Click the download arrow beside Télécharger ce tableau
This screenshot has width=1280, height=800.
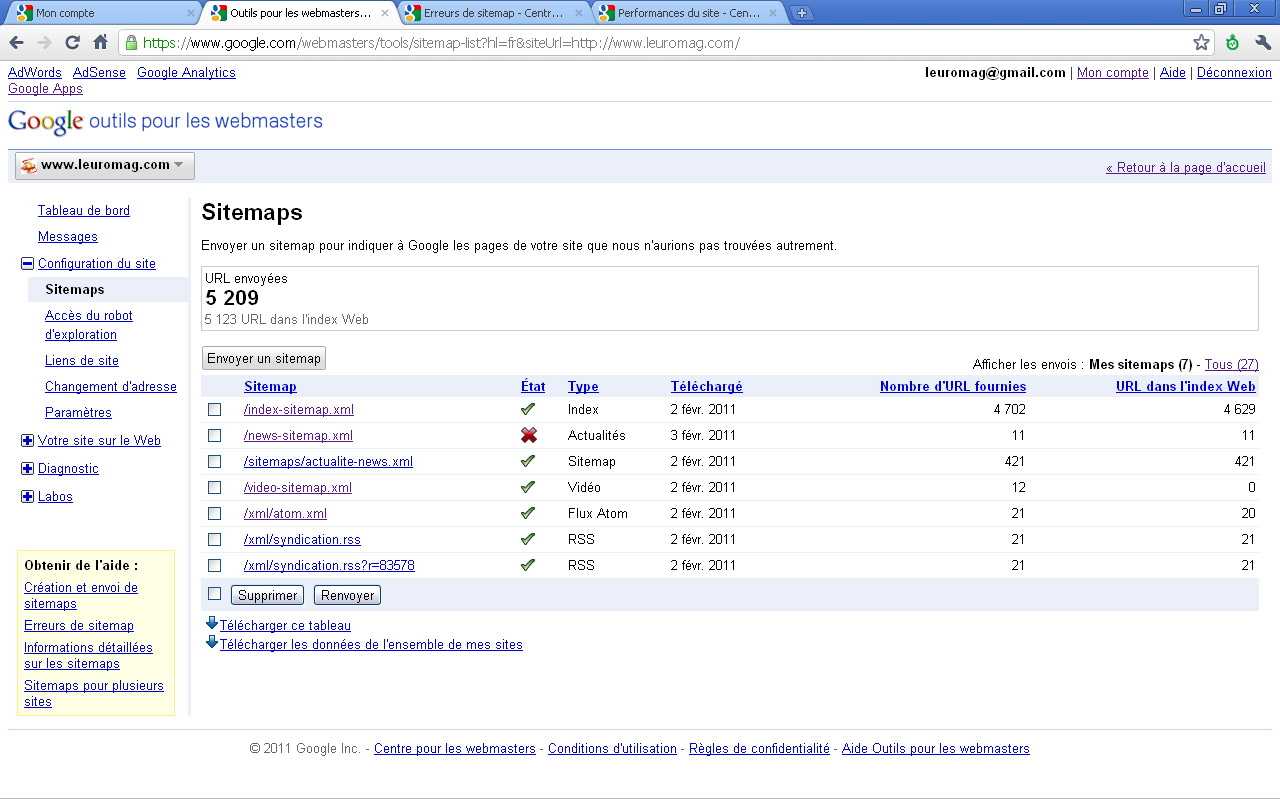click(x=211, y=624)
